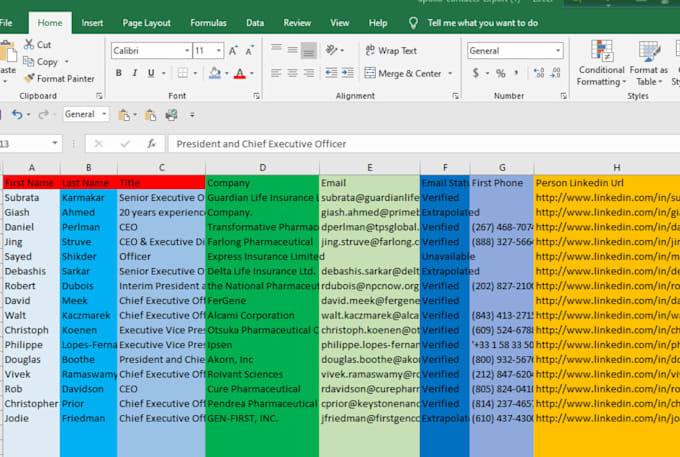680x457 pixels.
Task: Open Customize Quick Access Toolbar arrow
Action: tap(192, 115)
